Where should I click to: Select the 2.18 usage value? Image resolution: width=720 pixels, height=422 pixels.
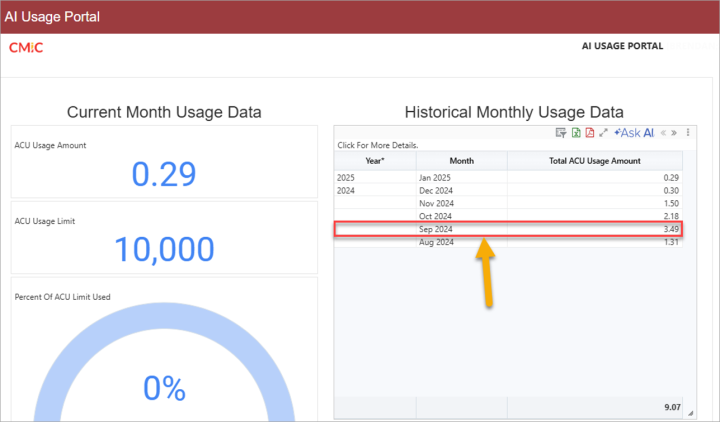[671, 216]
